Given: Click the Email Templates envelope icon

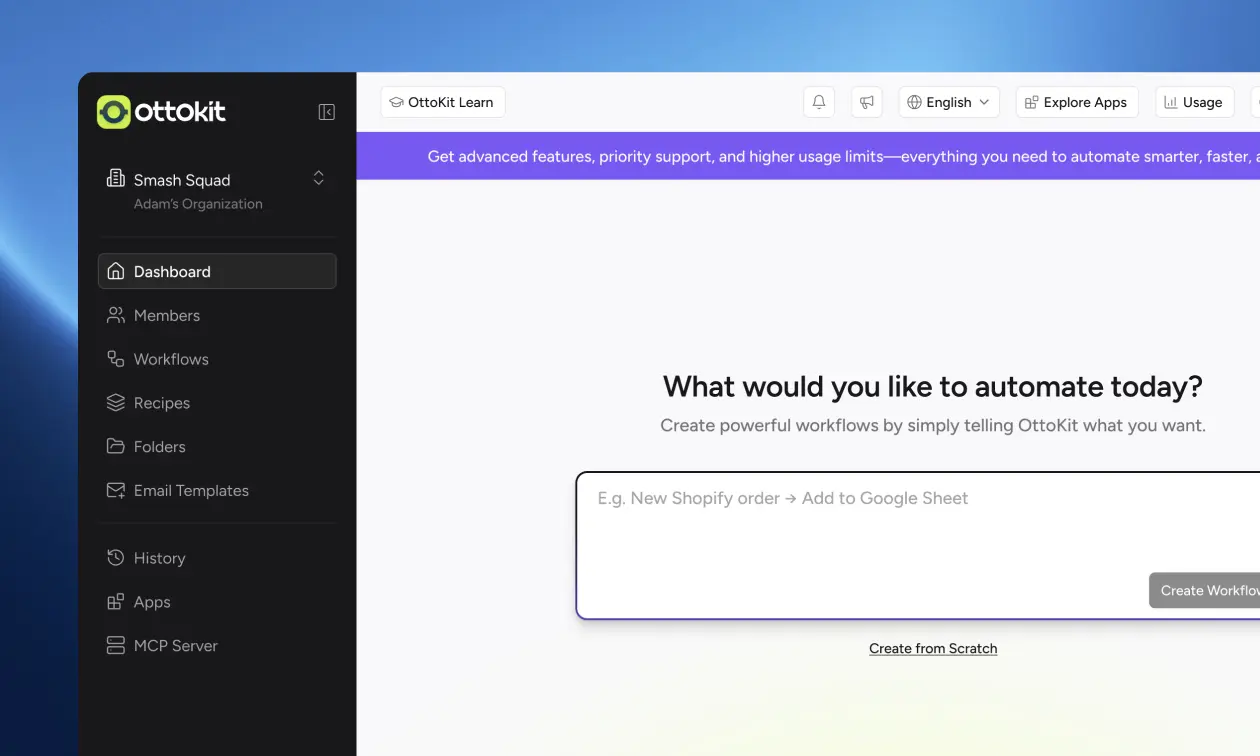Looking at the screenshot, I should [x=116, y=491].
